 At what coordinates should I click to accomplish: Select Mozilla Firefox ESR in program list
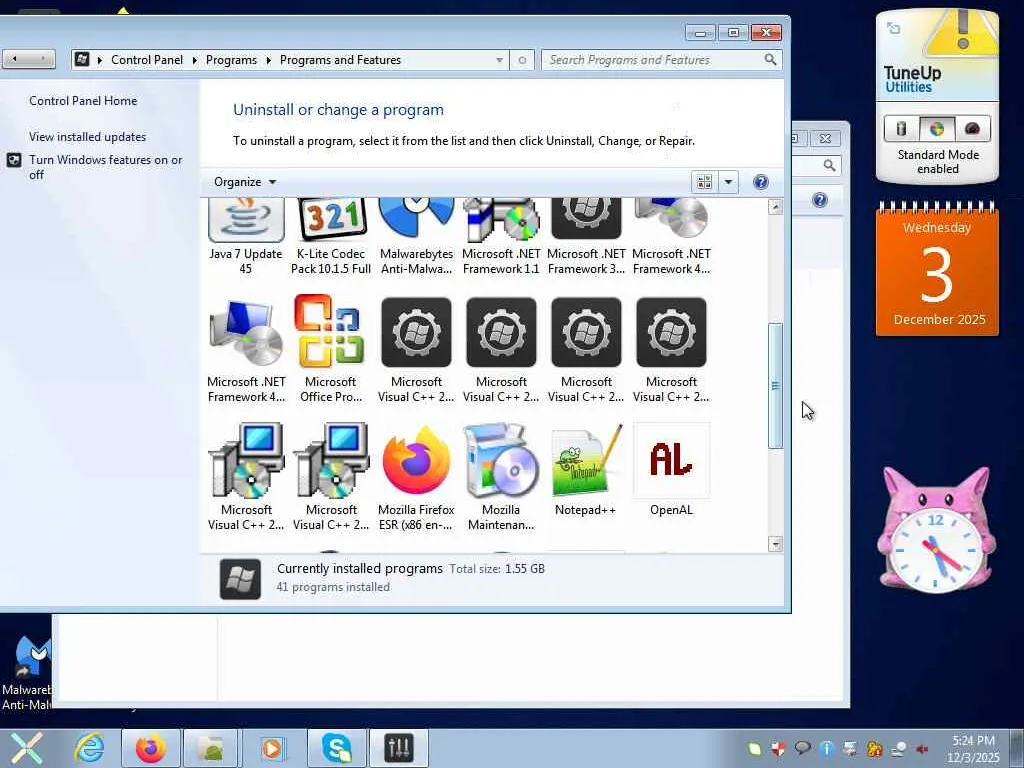pyautogui.click(x=416, y=477)
